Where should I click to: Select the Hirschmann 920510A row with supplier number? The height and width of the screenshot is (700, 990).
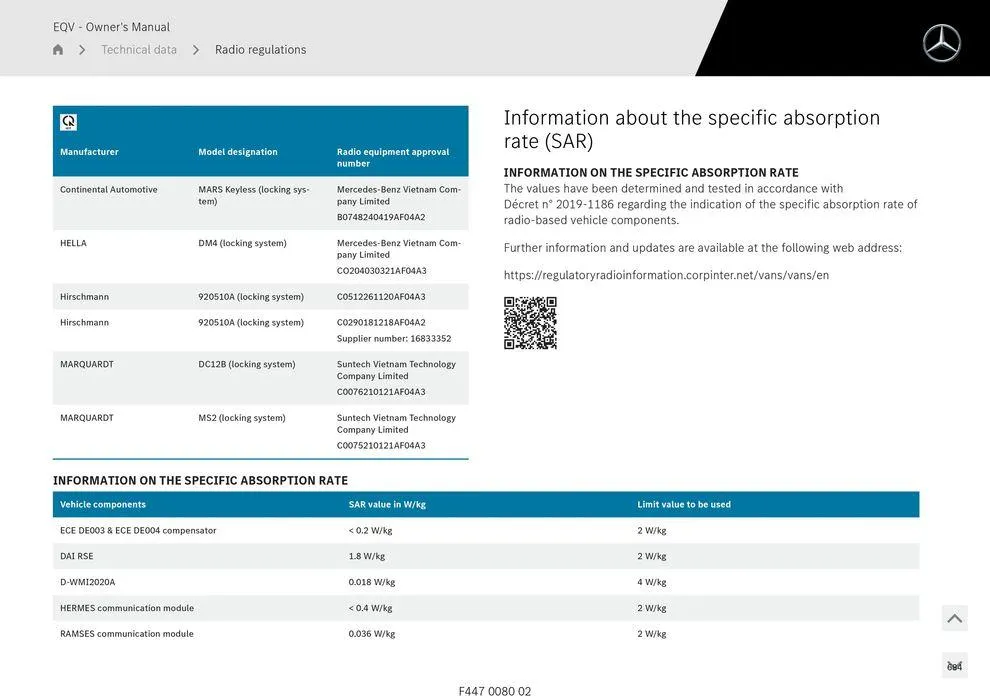click(260, 328)
